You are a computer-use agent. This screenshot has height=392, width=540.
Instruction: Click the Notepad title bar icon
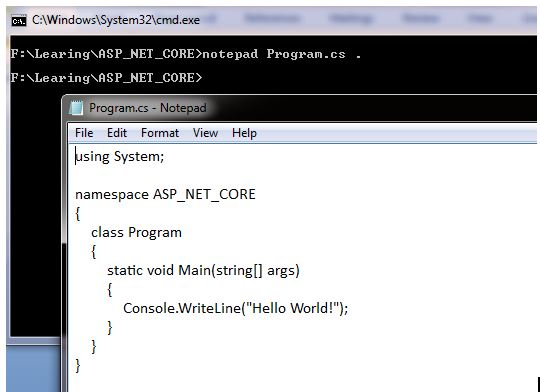(x=76, y=108)
